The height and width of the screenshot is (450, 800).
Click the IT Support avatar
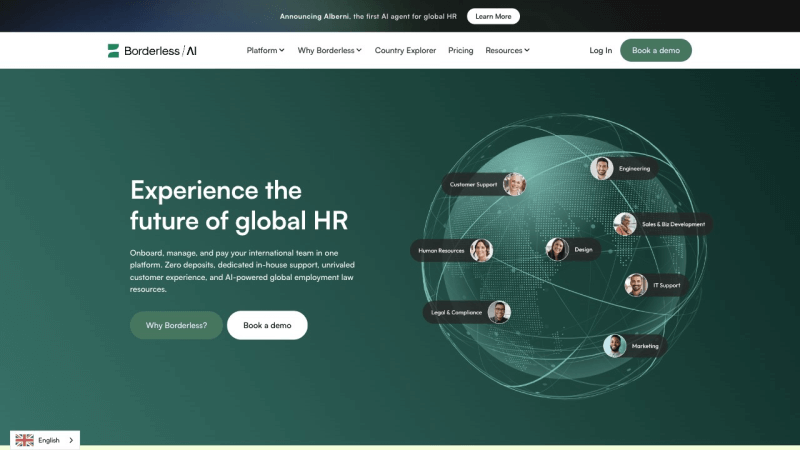coord(636,285)
